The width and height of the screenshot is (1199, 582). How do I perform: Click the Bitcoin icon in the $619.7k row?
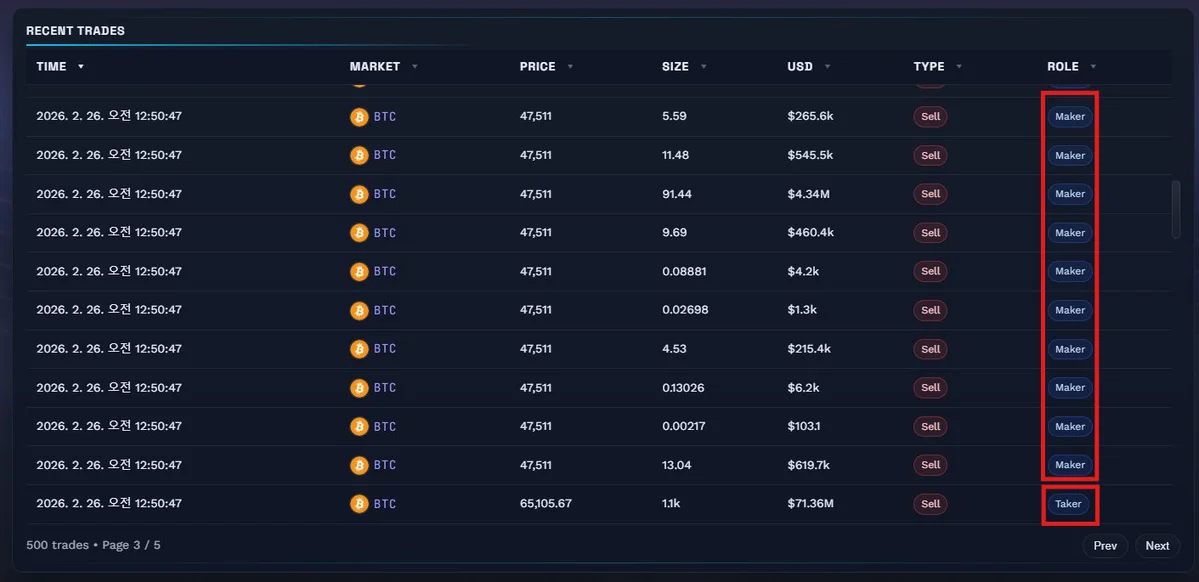click(359, 465)
